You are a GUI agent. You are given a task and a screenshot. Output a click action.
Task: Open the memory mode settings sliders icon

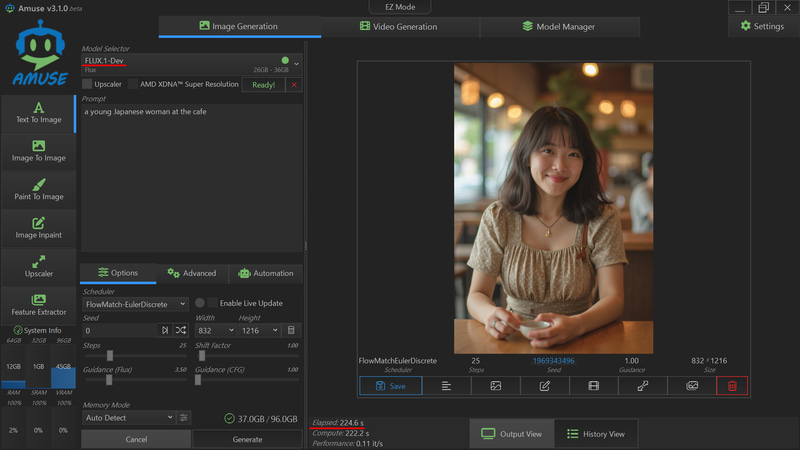click(x=184, y=418)
